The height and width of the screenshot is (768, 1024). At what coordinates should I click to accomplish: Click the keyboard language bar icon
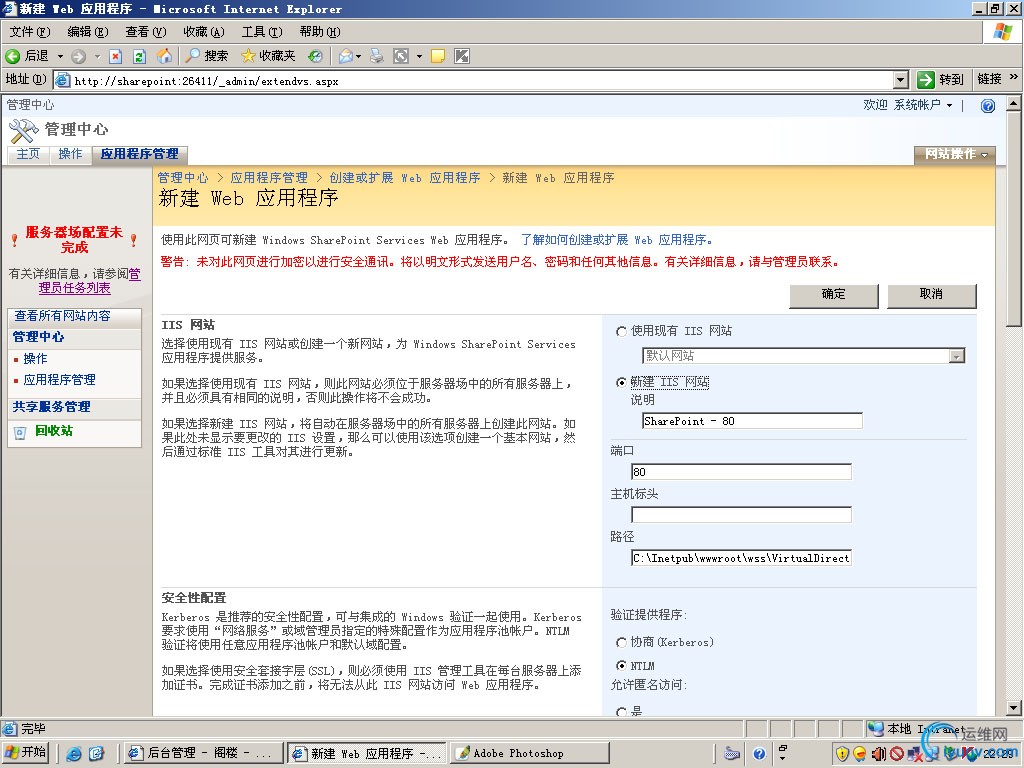click(732, 754)
